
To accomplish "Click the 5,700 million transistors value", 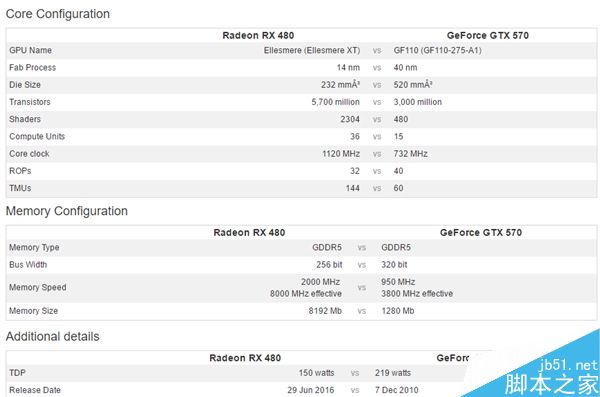I will tap(335, 102).
